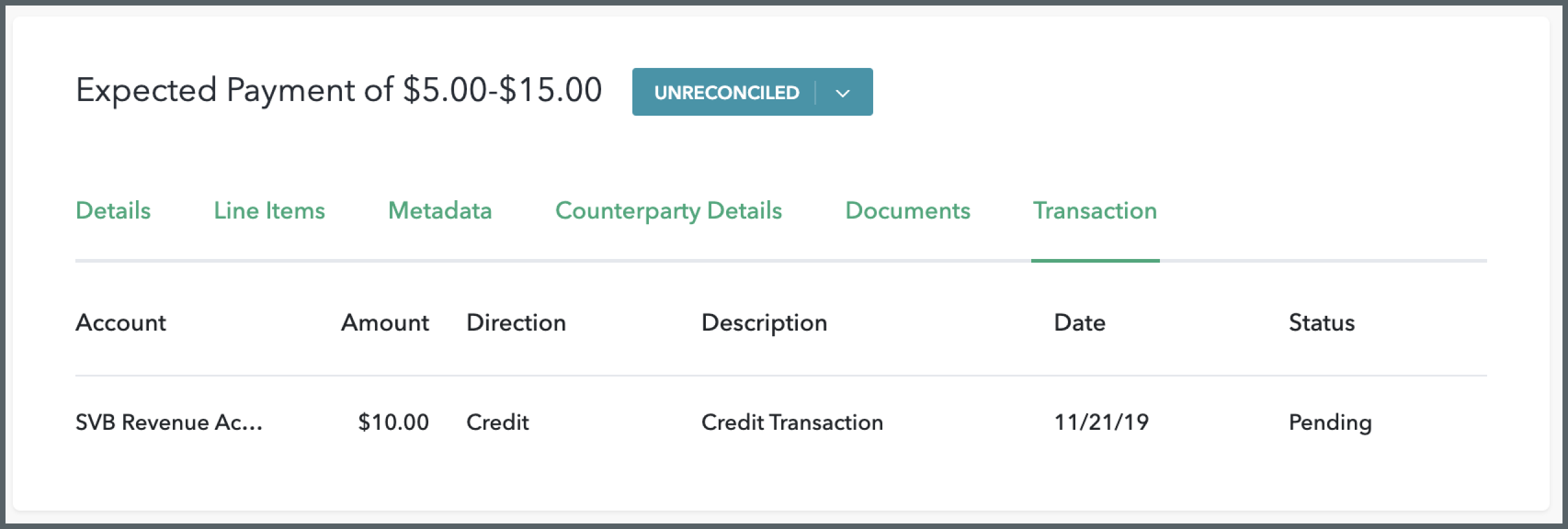The width and height of the screenshot is (1568, 529).
Task: Click the Account column header
Action: pyautogui.click(x=121, y=323)
